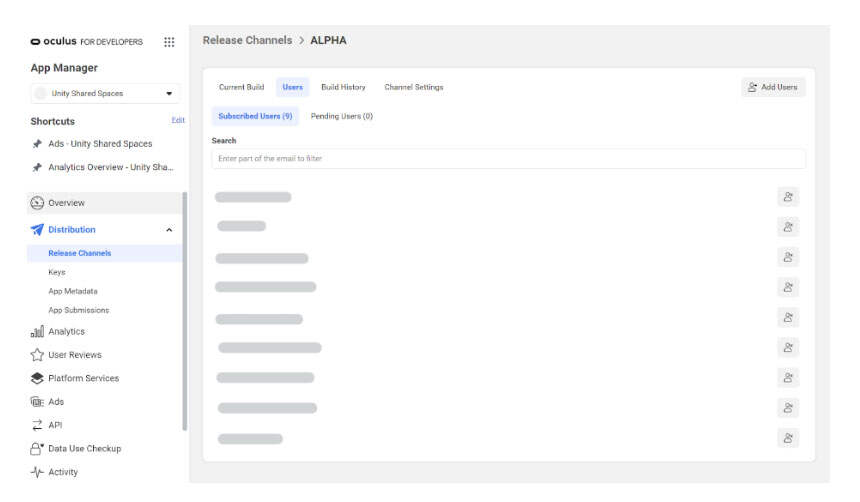The image size is (860, 502).
Task: Open the apps grid icon beside Oculus logo
Action: (x=169, y=42)
